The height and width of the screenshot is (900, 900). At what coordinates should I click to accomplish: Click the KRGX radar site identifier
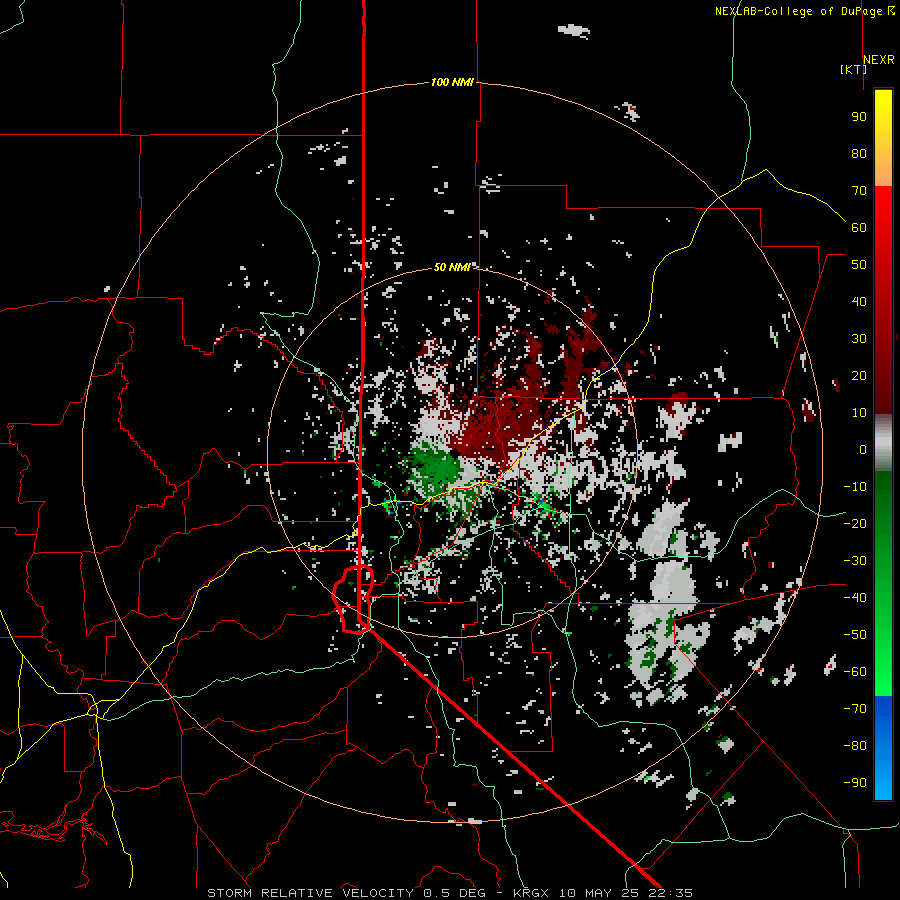tap(532, 893)
